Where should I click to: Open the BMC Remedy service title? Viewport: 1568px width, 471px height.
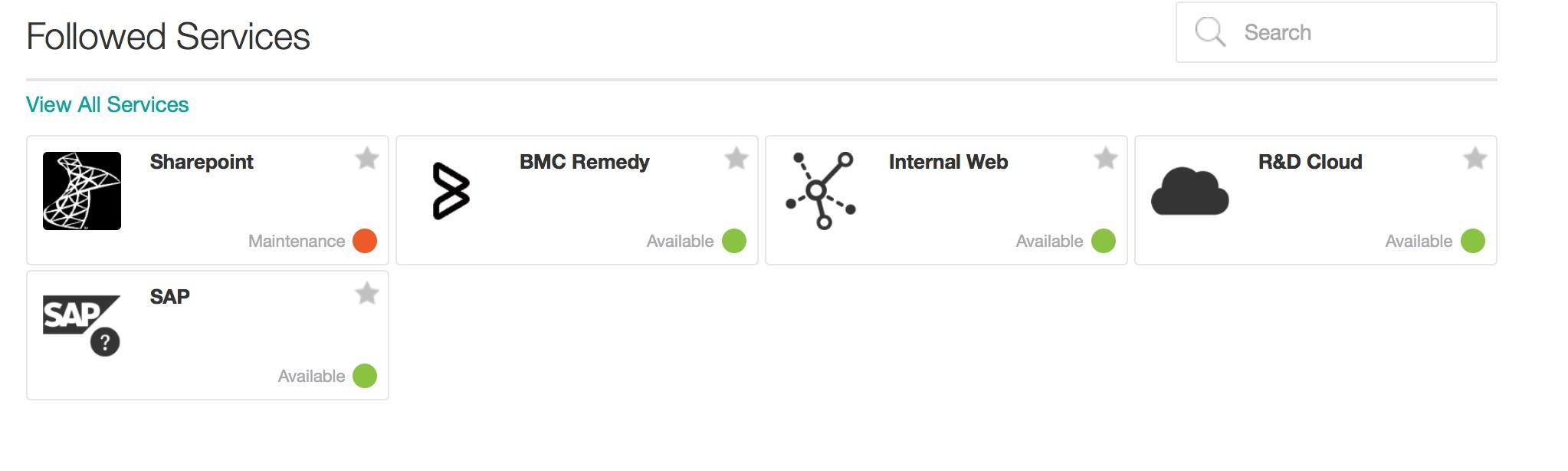pos(585,162)
